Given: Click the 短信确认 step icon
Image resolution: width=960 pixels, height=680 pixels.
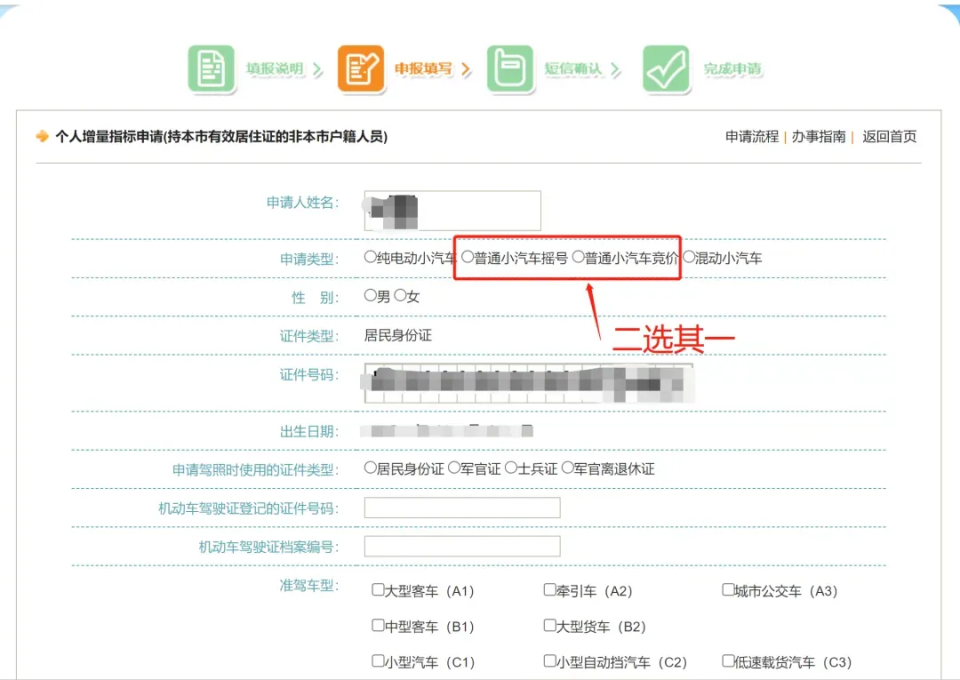Looking at the screenshot, I should coord(511,68).
